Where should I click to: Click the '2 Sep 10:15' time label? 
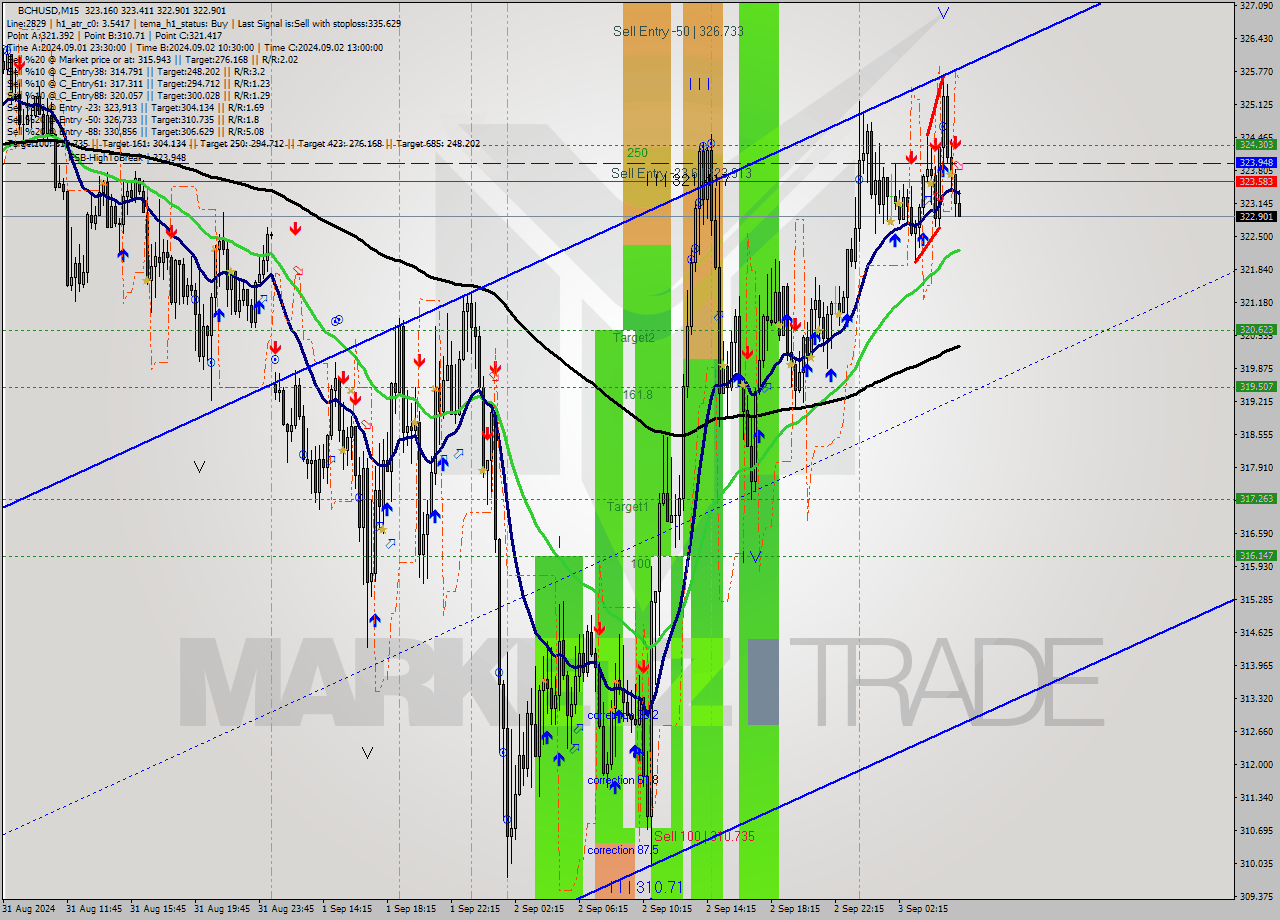(x=666, y=910)
